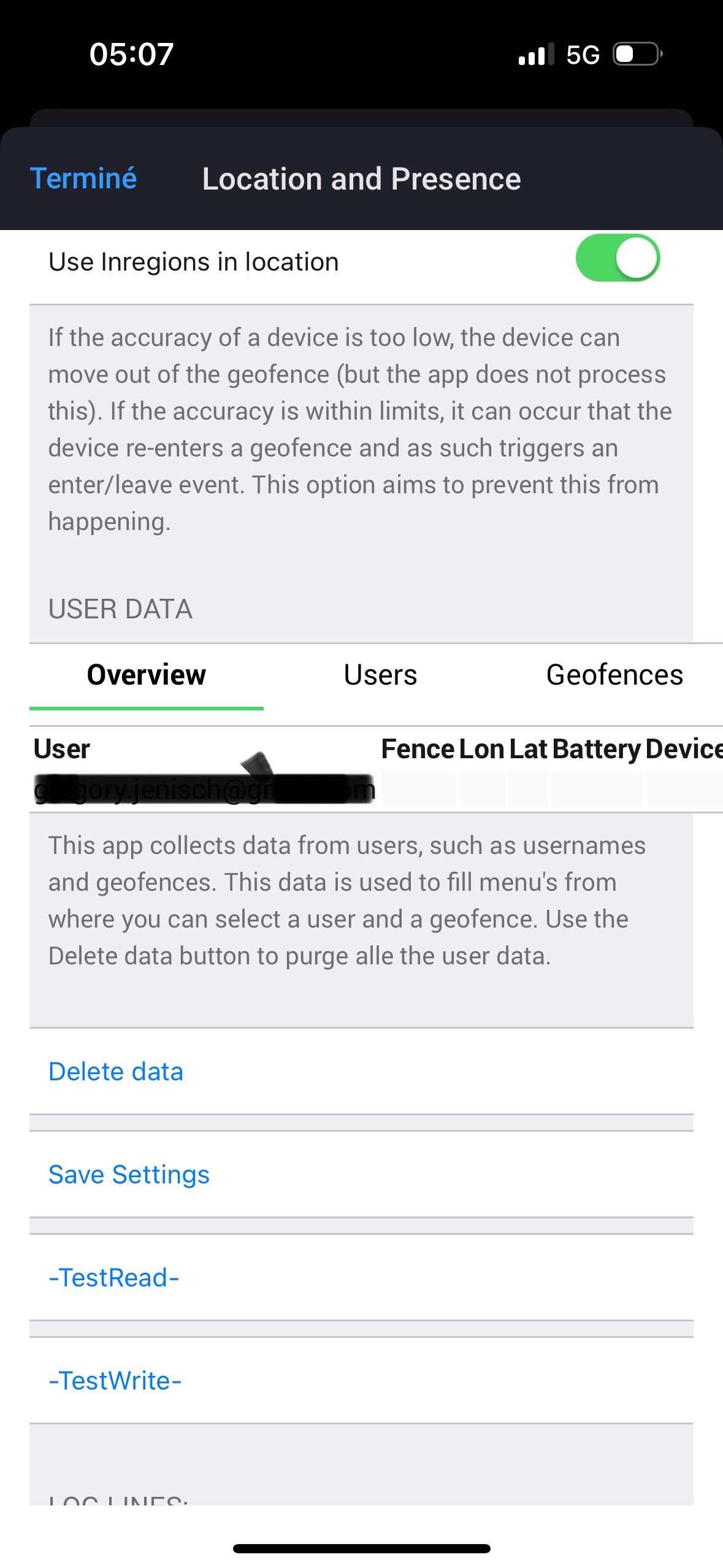Click the User column header
This screenshot has height=1568, width=723.
pyautogui.click(x=62, y=749)
